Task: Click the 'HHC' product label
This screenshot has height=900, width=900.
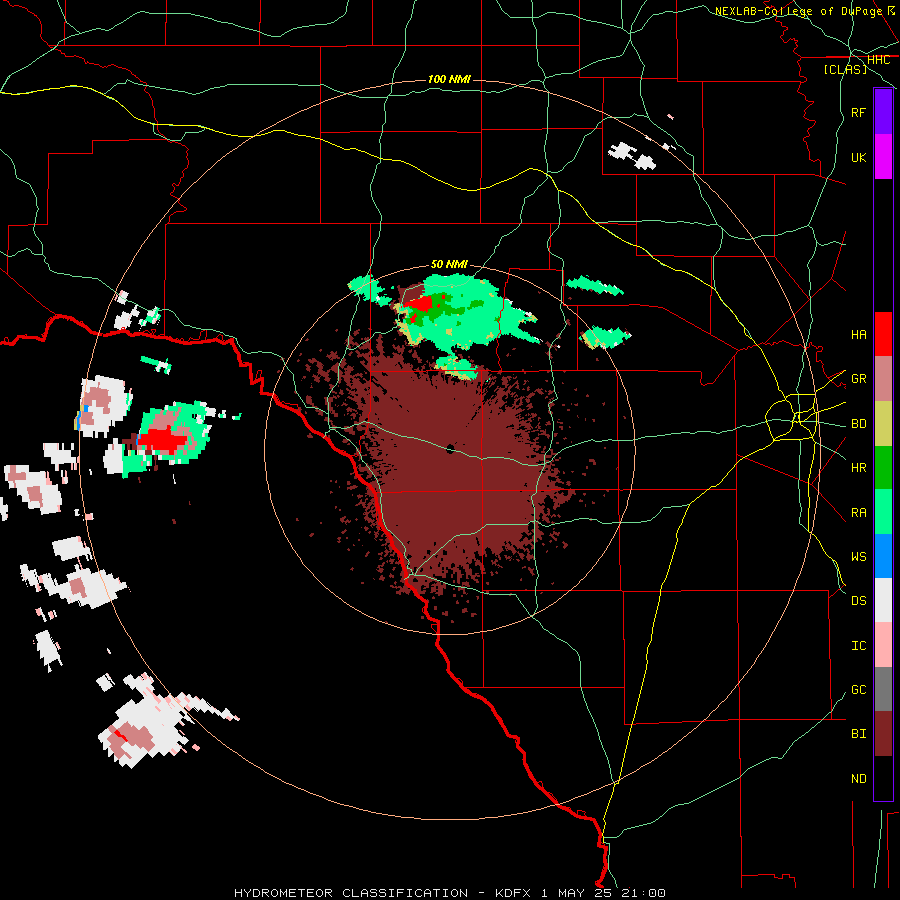Action: (879, 60)
